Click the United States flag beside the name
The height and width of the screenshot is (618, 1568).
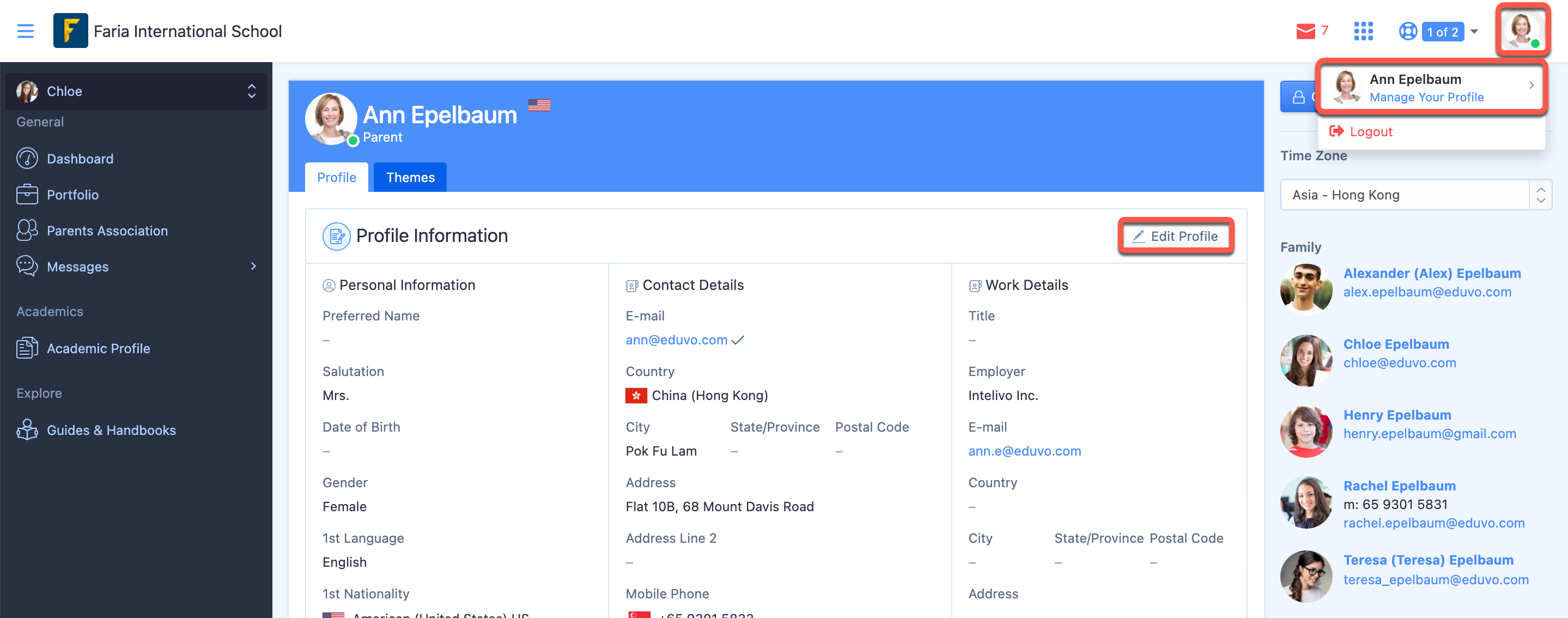pyautogui.click(x=539, y=105)
